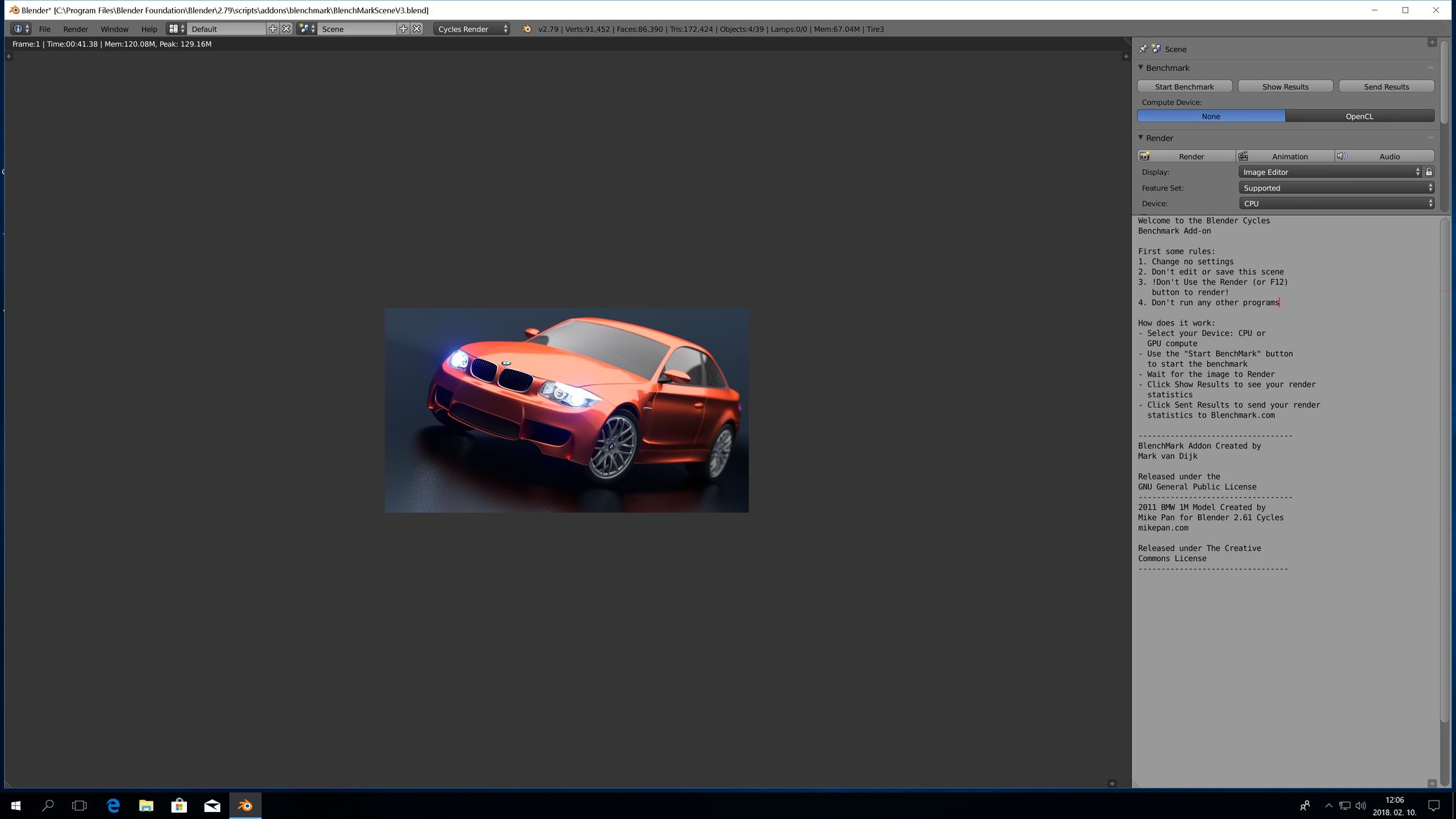1456x819 pixels.
Task: Click the 'mikepan.com' text line
Action: click(1163, 528)
